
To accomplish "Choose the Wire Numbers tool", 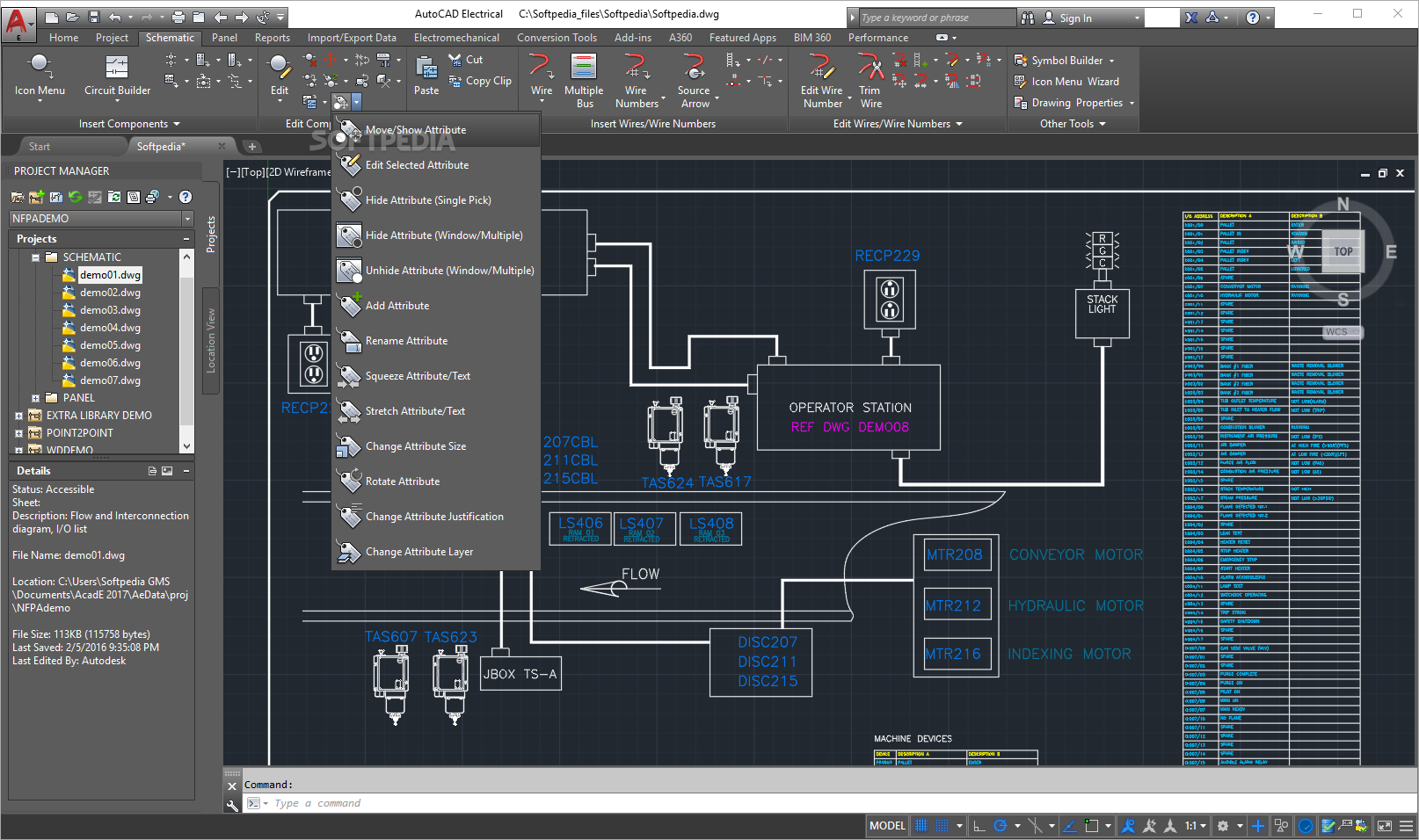I will tap(637, 81).
